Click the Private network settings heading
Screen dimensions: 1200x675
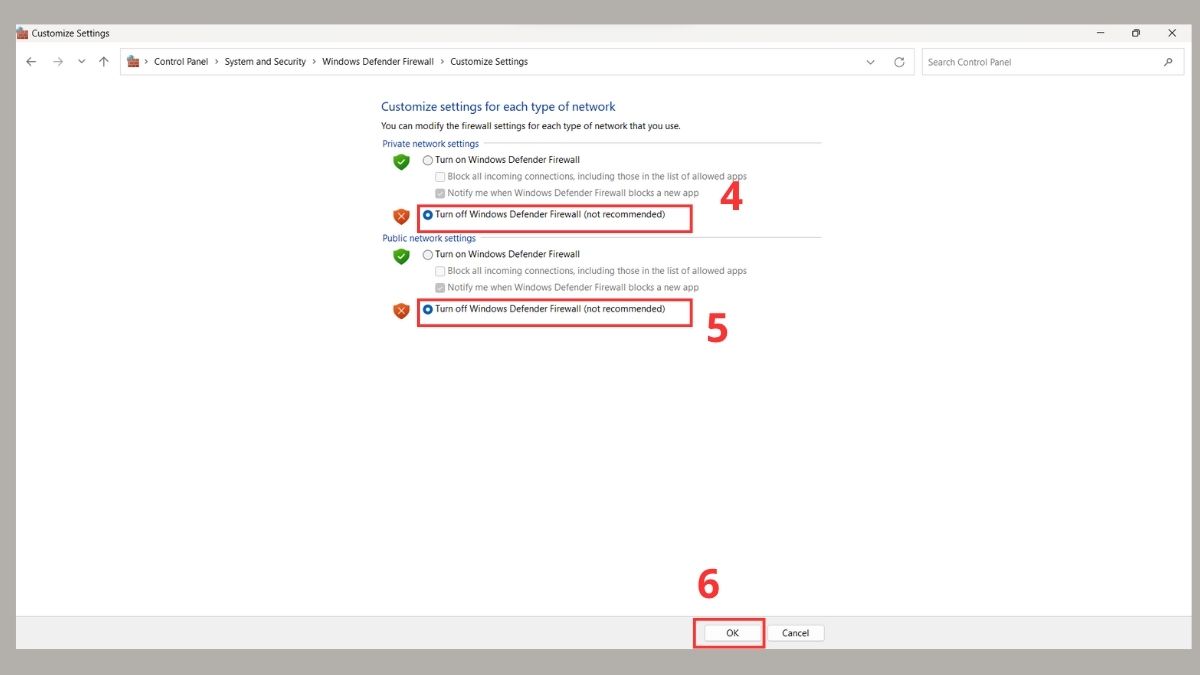tap(431, 144)
